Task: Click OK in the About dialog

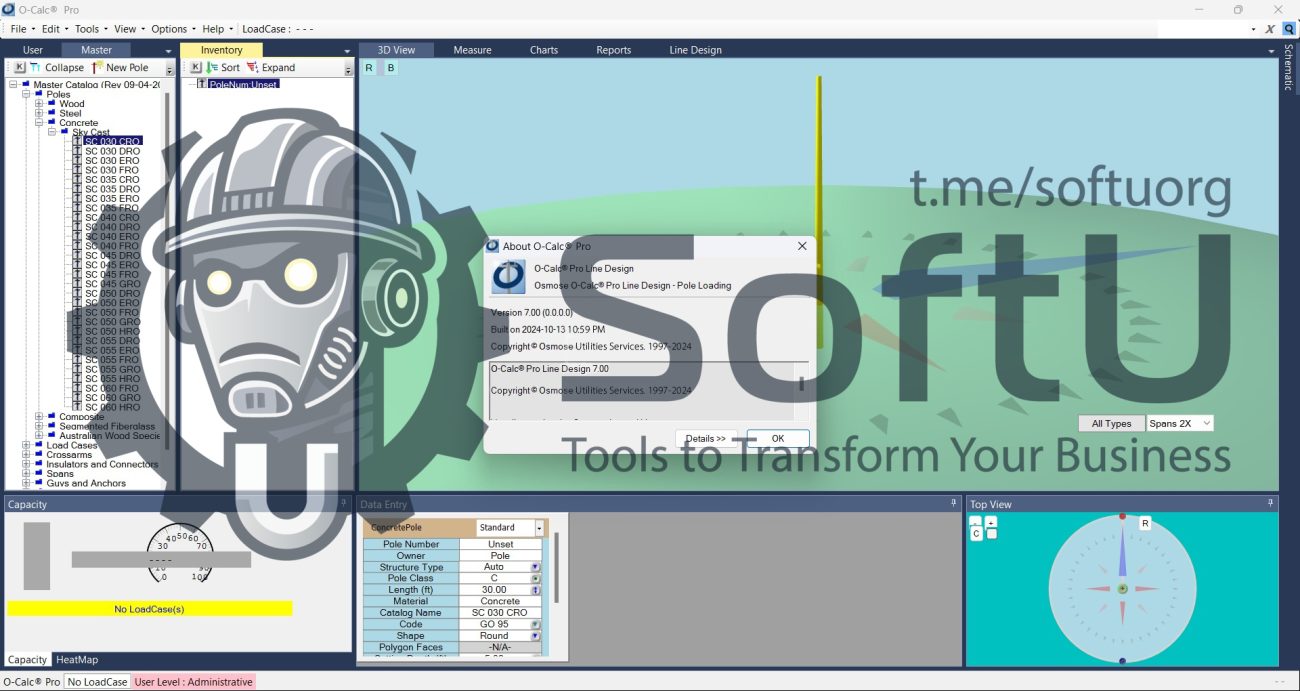Action: [778, 438]
